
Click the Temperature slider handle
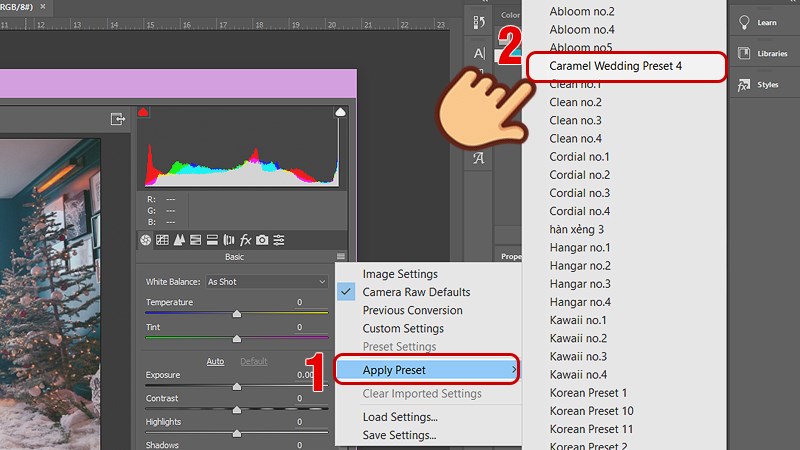pyautogui.click(x=237, y=313)
